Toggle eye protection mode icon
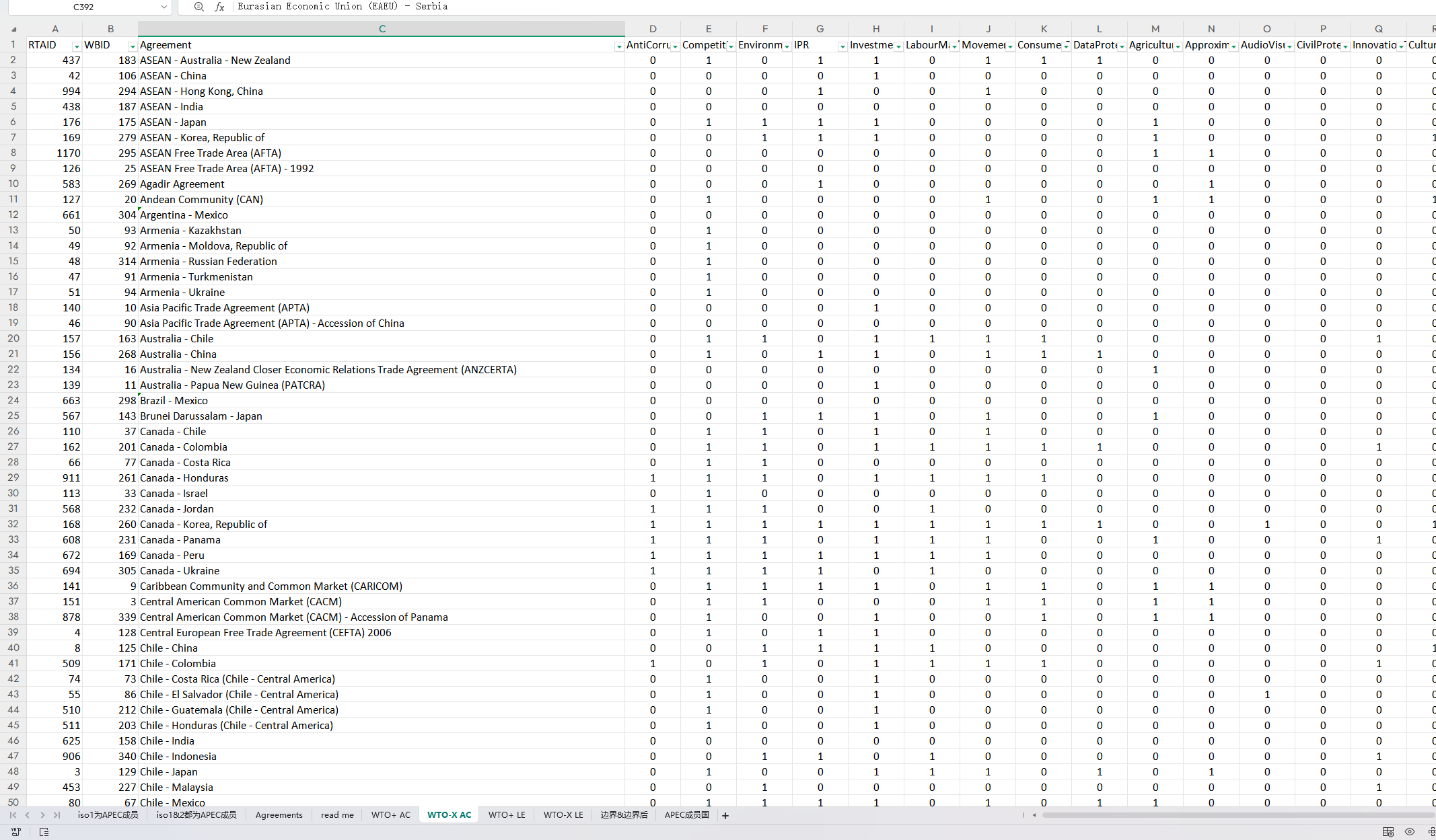Image resolution: width=1436 pixels, height=840 pixels. pos(1410,832)
